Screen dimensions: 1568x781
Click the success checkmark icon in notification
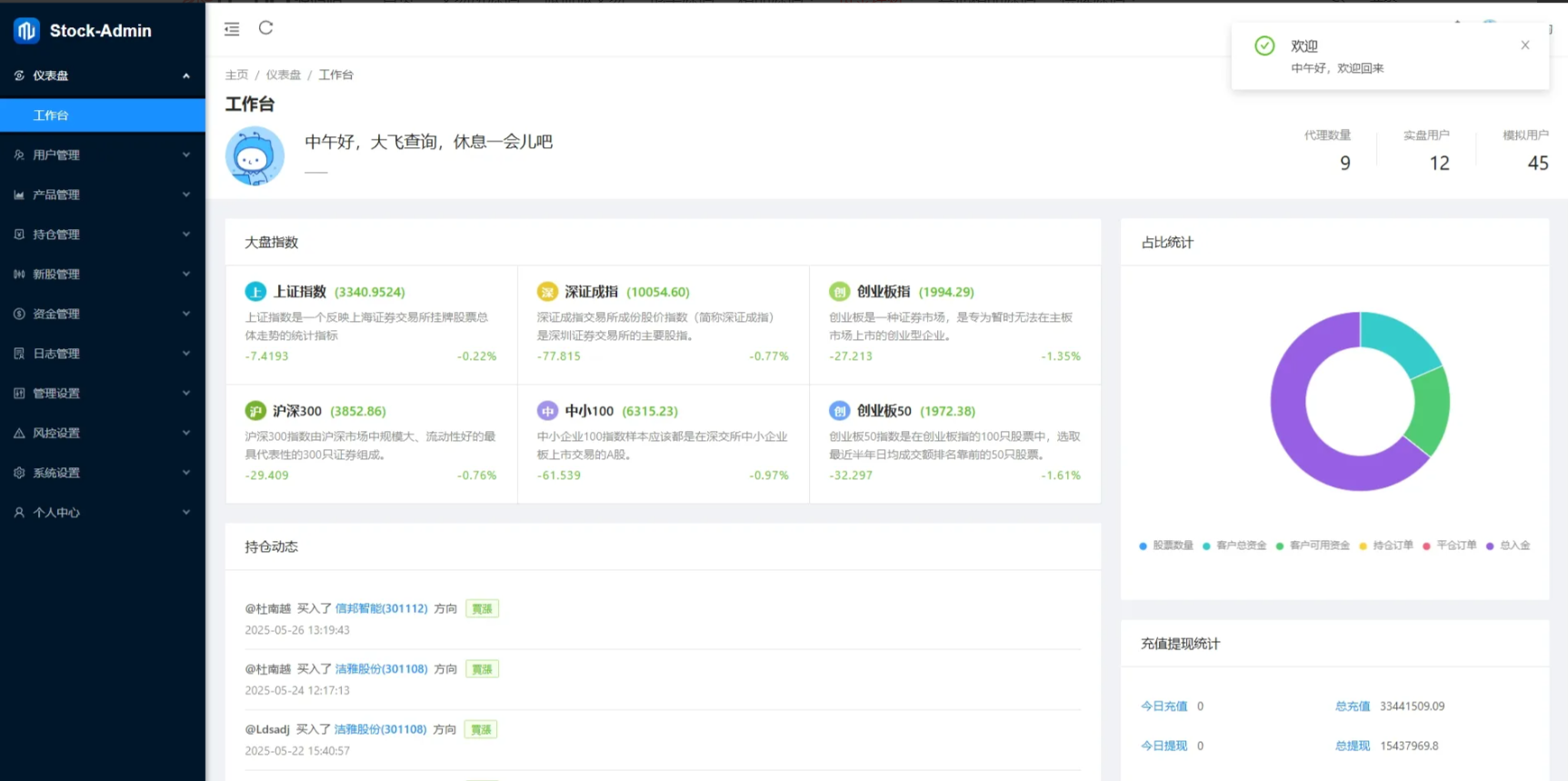point(1264,45)
